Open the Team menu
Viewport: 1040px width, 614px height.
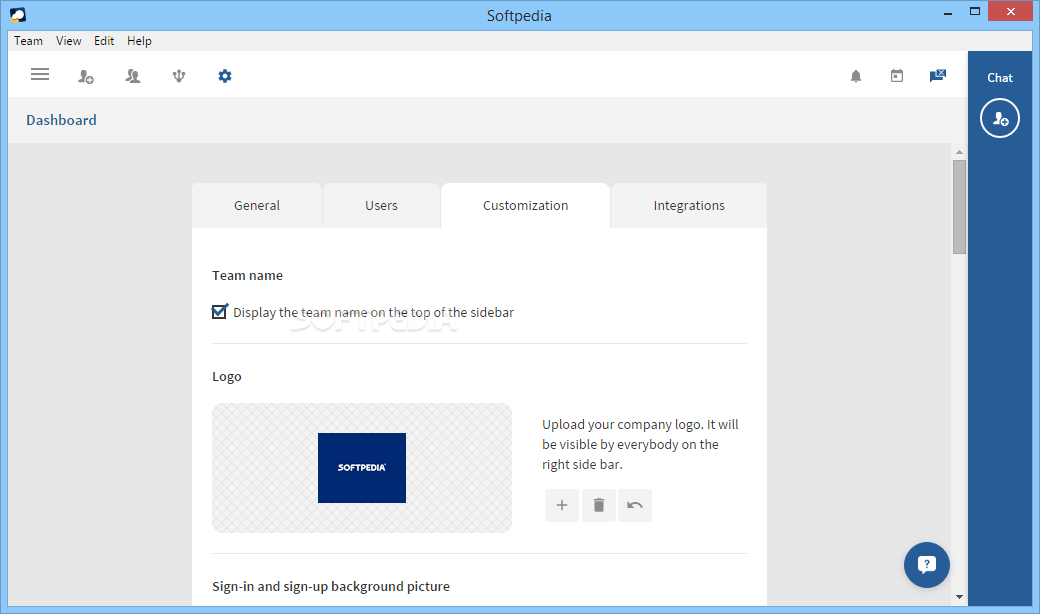click(x=29, y=41)
